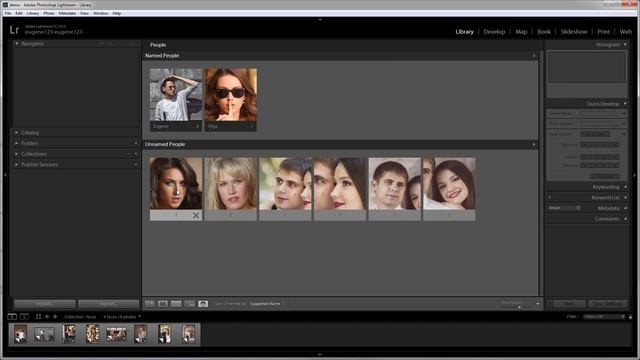
Task: Expand the Metadata panel
Action: pyautogui.click(x=625, y=208)
